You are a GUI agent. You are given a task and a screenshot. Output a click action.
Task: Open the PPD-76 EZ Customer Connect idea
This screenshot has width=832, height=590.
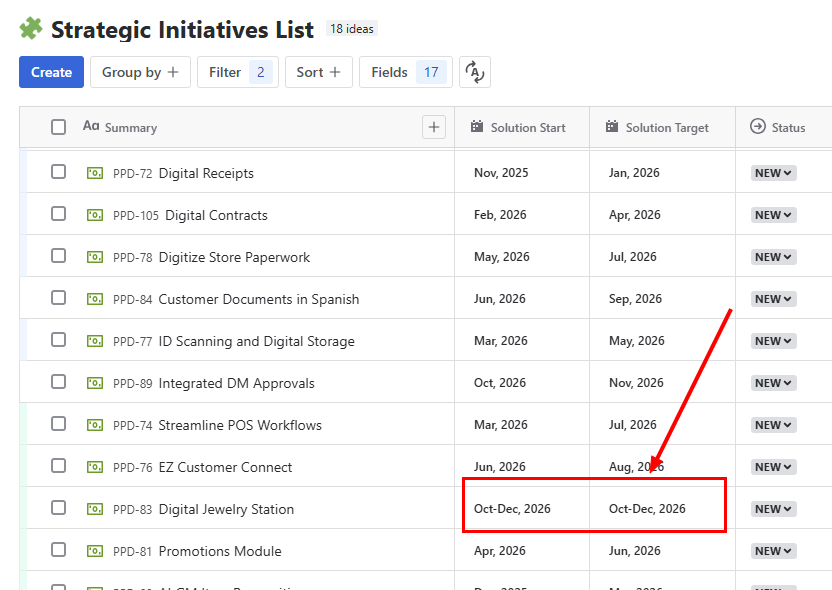[x=225, y=467]
